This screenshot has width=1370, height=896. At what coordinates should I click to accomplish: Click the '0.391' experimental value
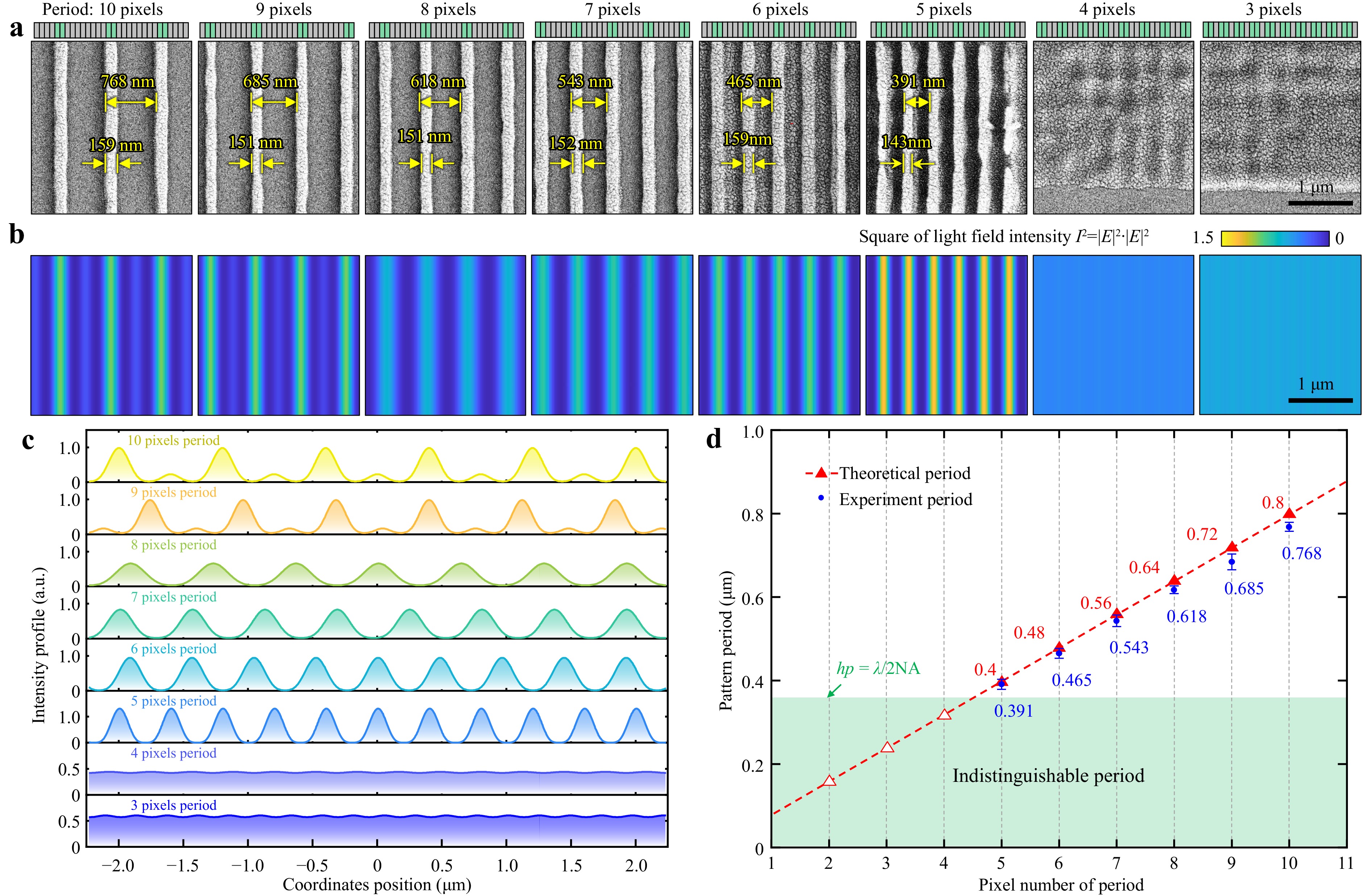[1014, 711]
